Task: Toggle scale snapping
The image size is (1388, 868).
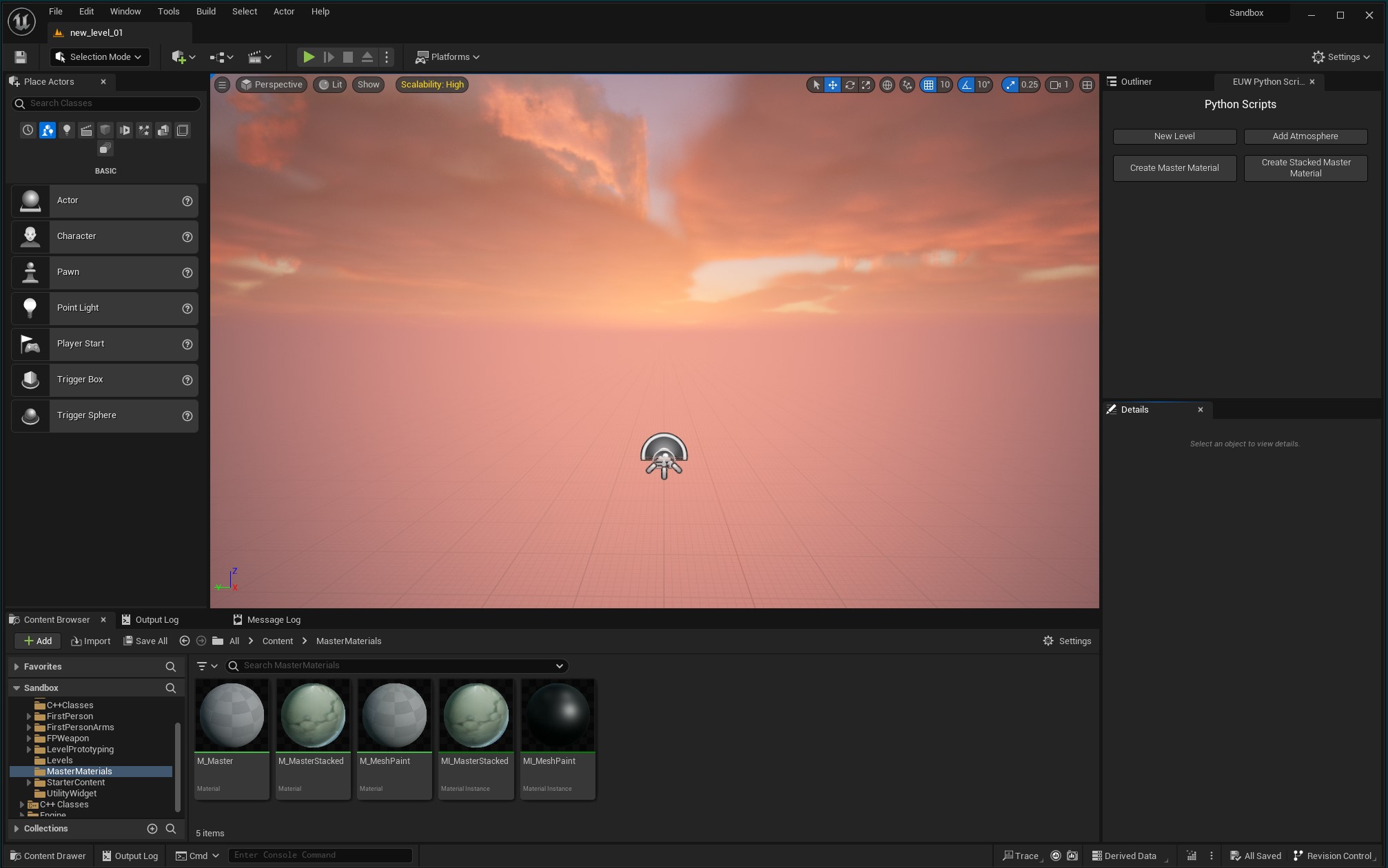Action: [x=1010, y=85]
